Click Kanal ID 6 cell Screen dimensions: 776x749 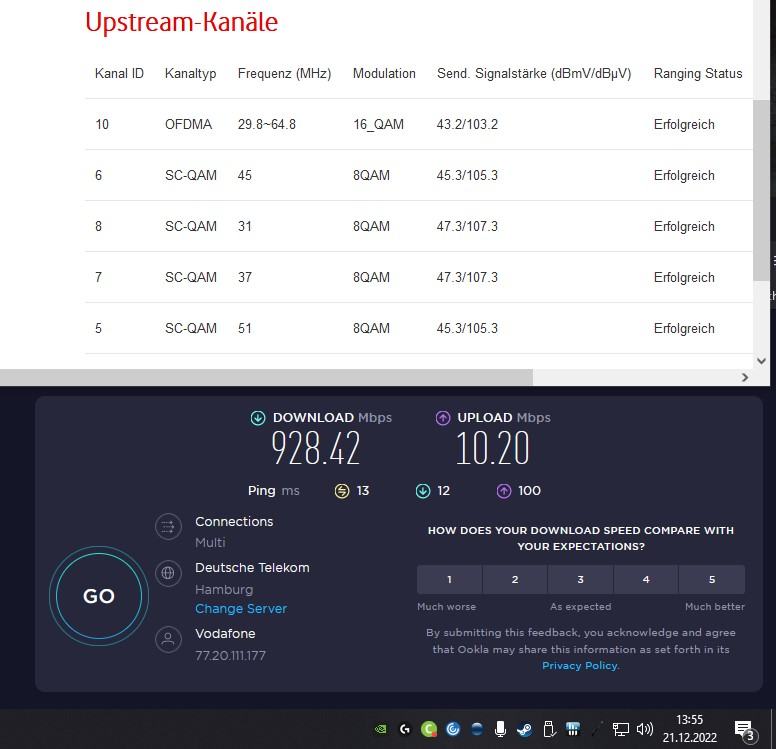click(x=98, y=175)
